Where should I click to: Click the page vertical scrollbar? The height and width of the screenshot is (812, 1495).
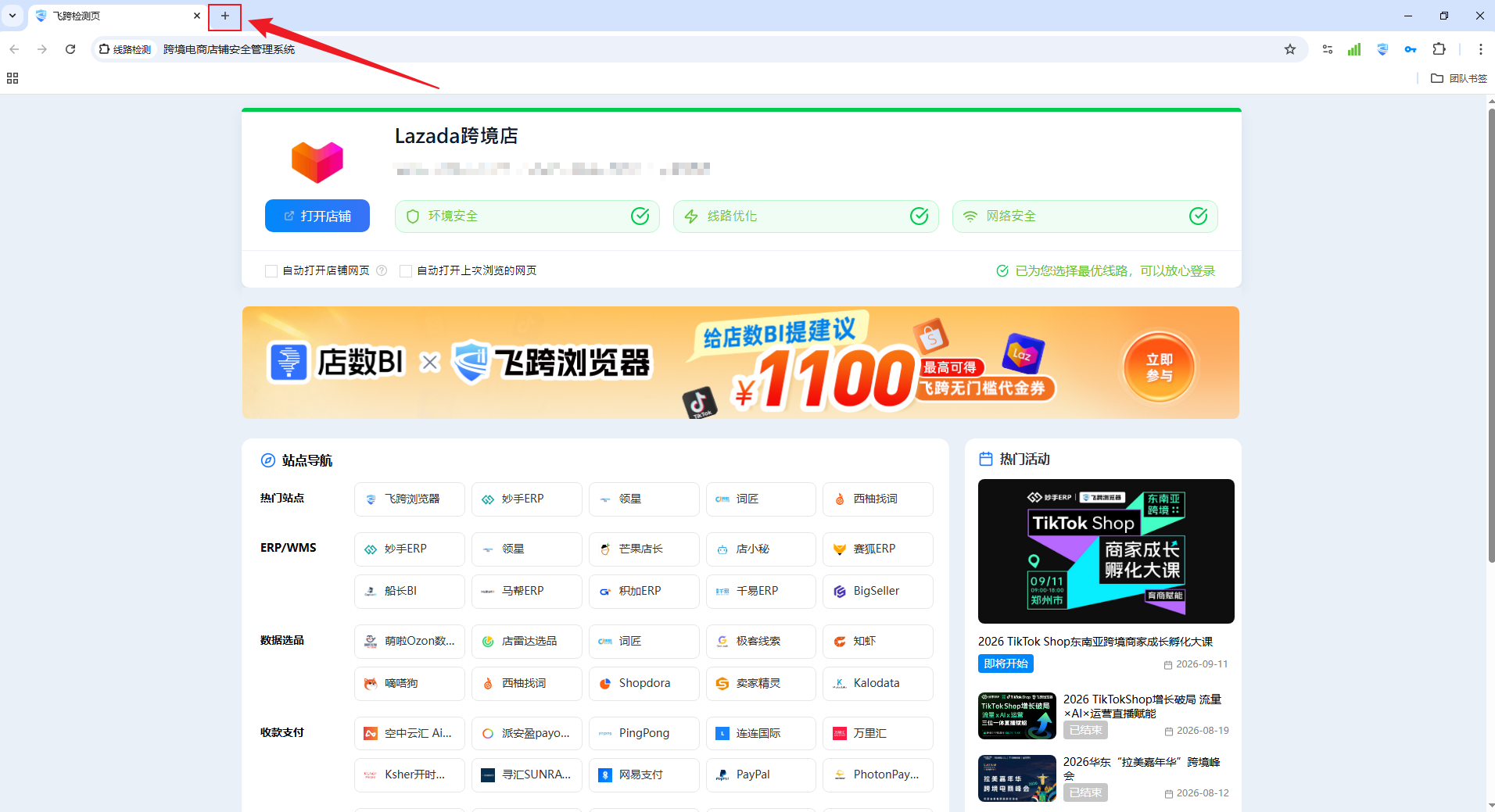click(1491, 336)
